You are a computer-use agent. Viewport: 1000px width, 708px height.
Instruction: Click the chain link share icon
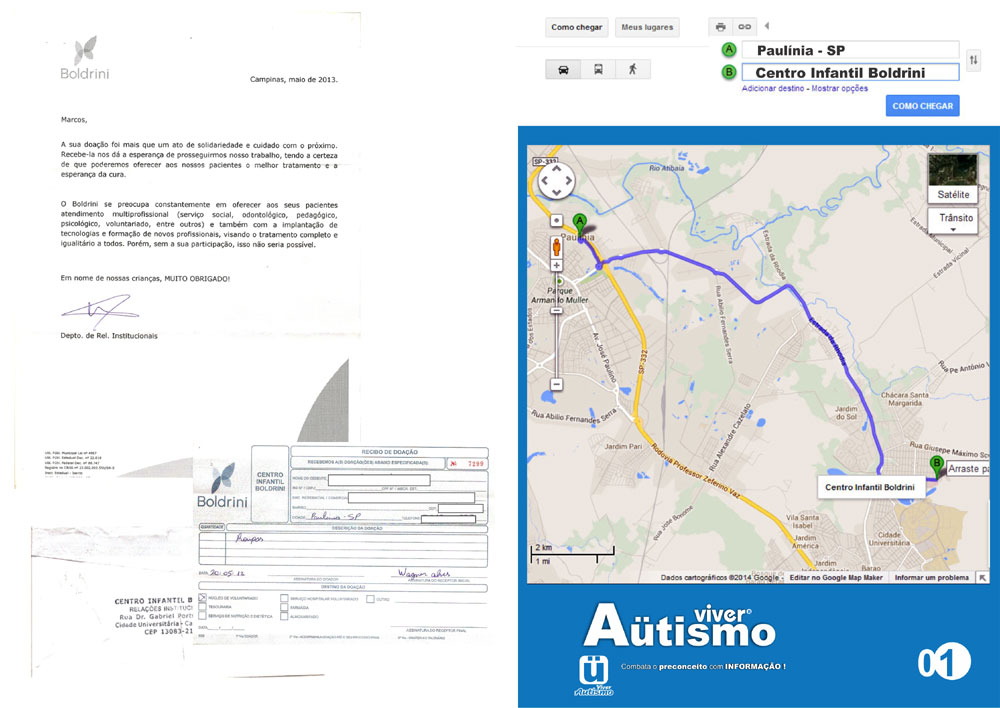pyautogui.click(x=744, y=27)
